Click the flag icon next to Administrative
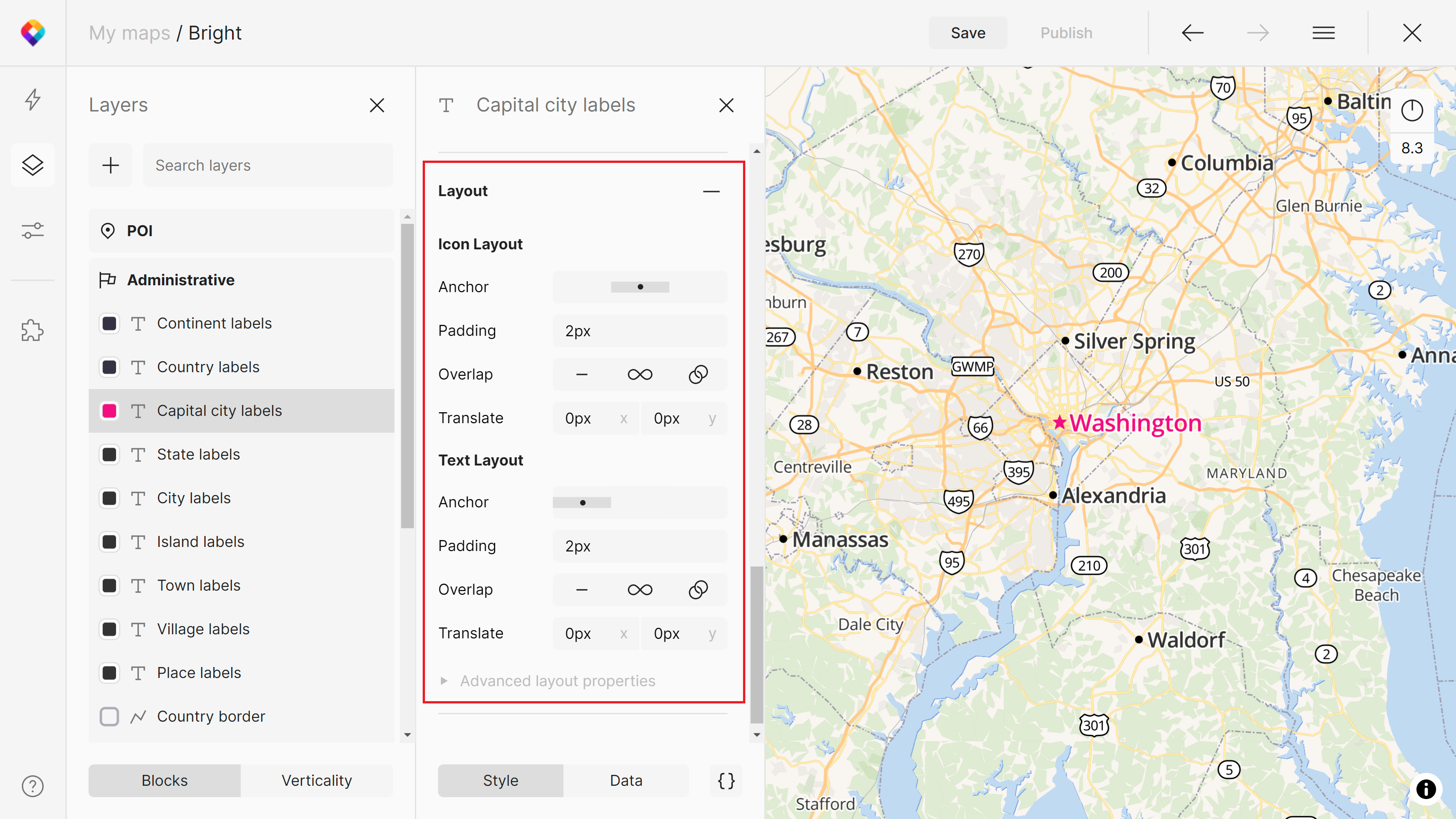The image size is (1456, 819). [x=107, y=280]
